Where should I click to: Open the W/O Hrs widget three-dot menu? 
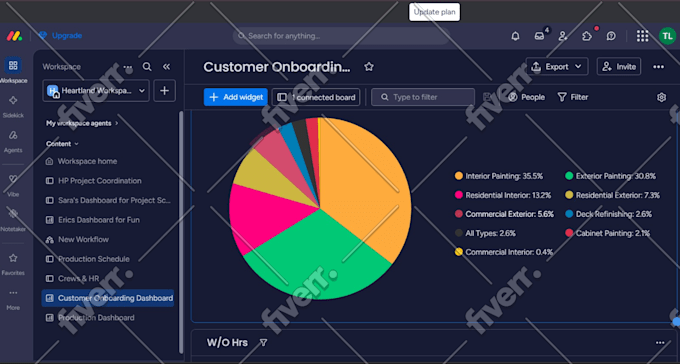660,343
